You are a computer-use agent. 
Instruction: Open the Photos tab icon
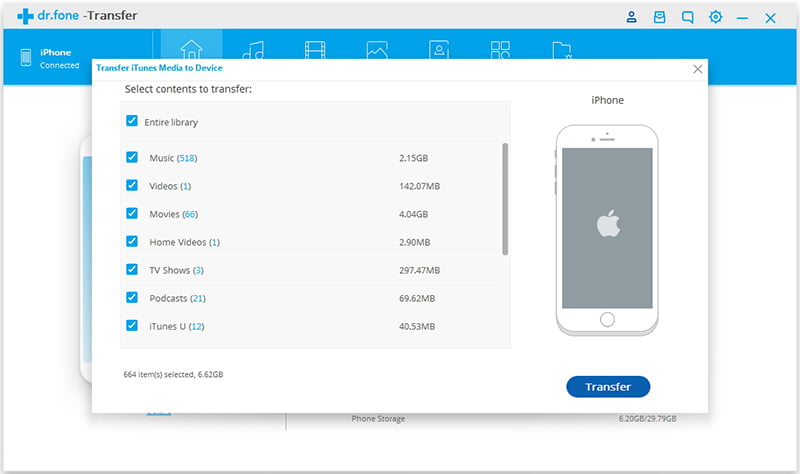(x=377, y=50)
